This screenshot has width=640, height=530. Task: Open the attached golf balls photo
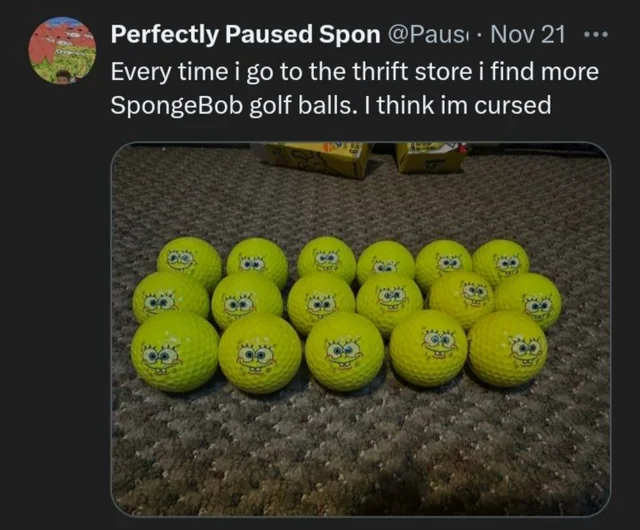(x=361, y=329)
